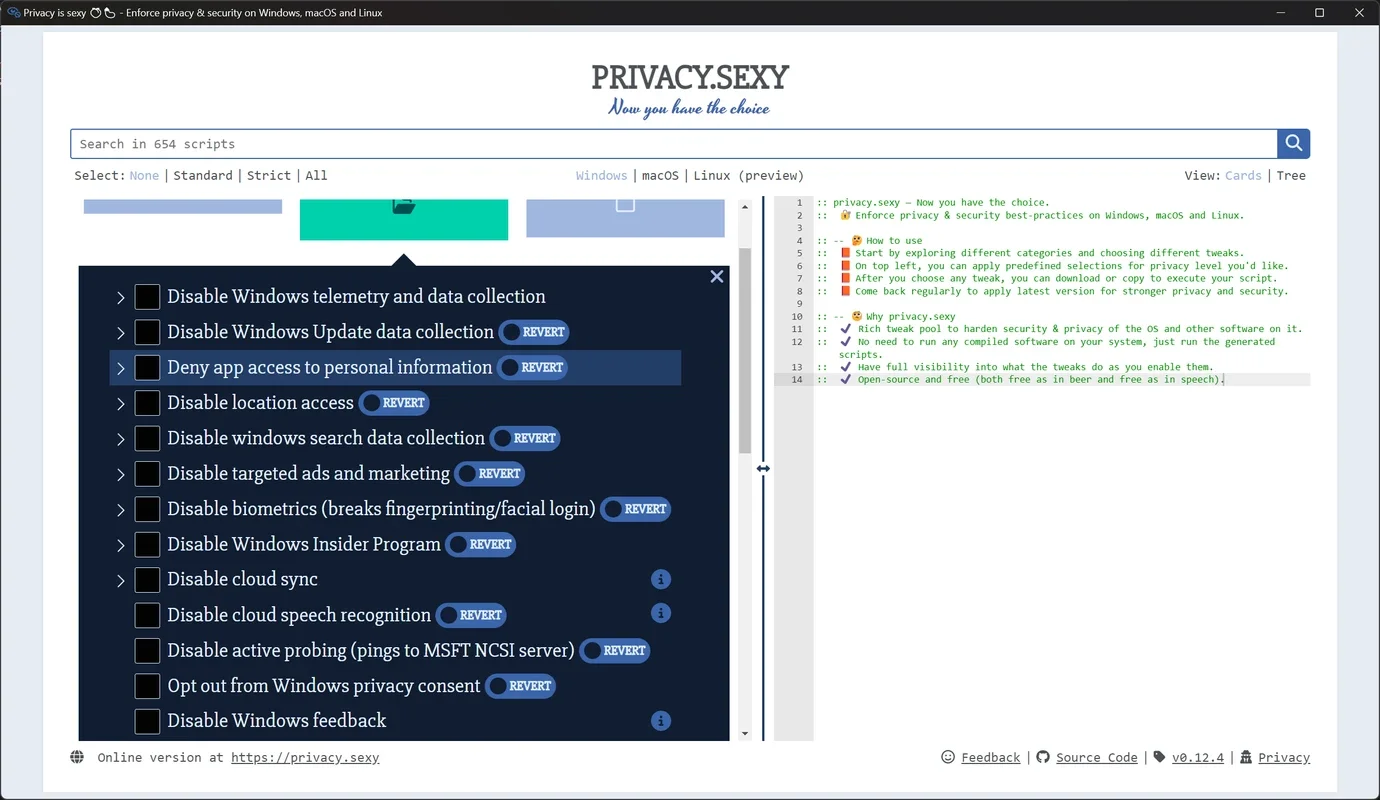Expand Disable Windows telemetry and data collection
The height and width of the screenshot is (800, 1380).
120,298
